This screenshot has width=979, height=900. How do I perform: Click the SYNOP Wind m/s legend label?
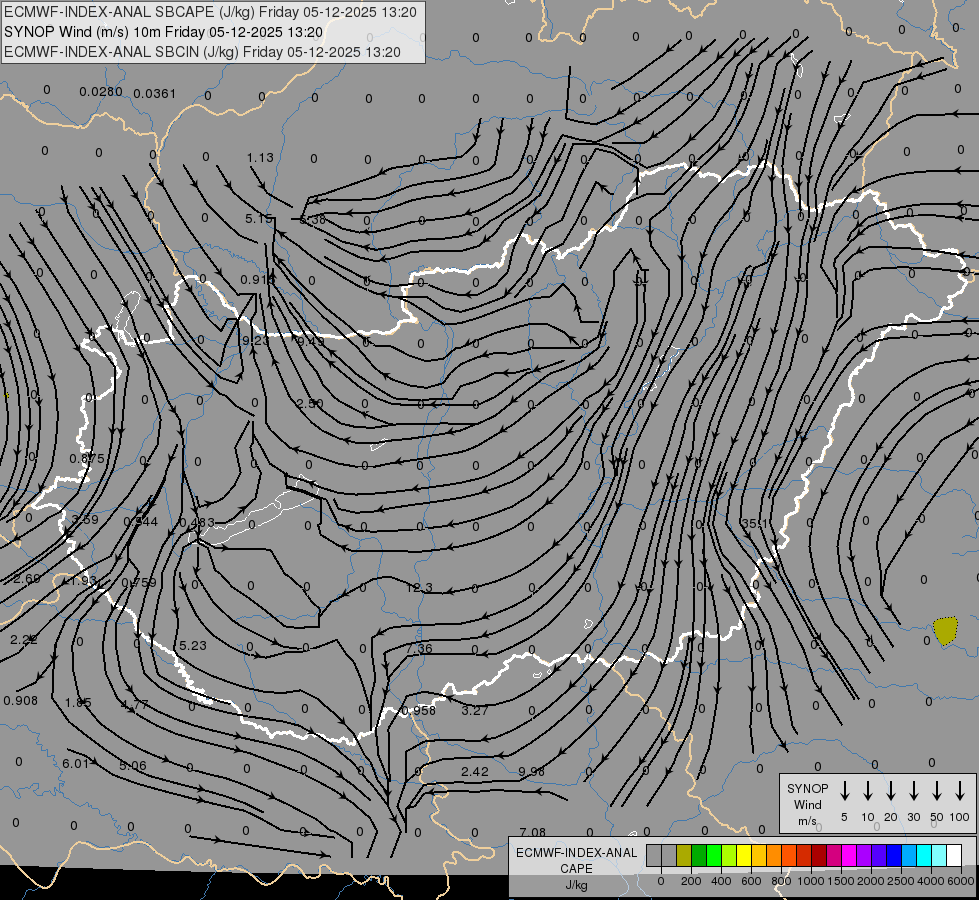tap(807, 804)
